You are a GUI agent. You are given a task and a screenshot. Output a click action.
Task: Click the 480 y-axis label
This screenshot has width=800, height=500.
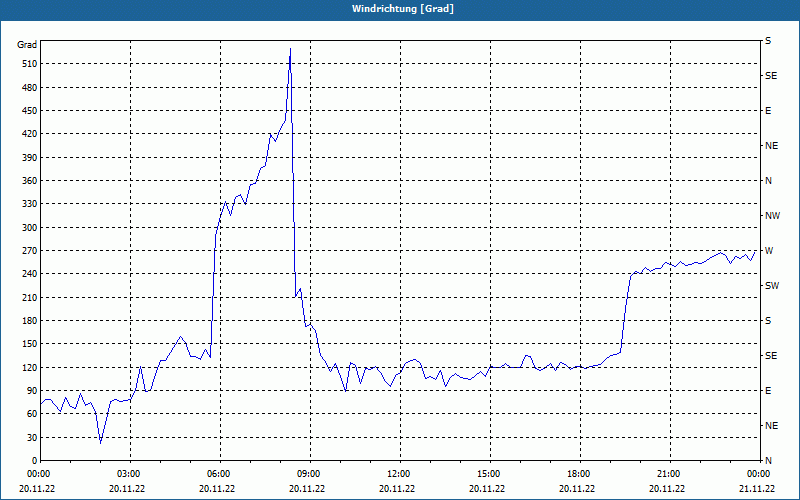click(29, 88)
